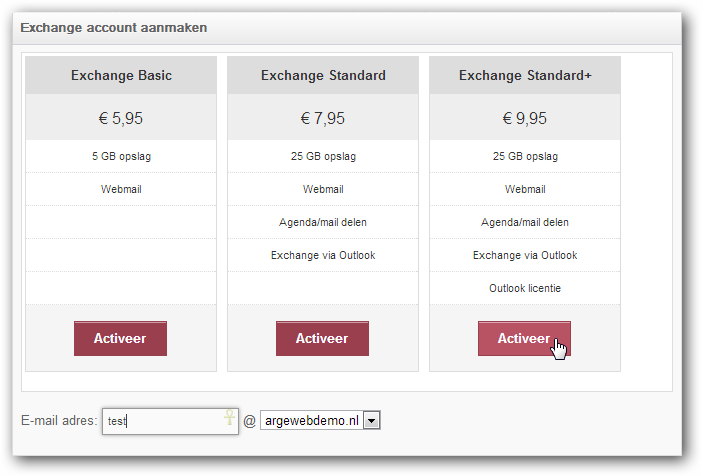
Task: Click the E-mail adres label
Action: tap(59, 420)
